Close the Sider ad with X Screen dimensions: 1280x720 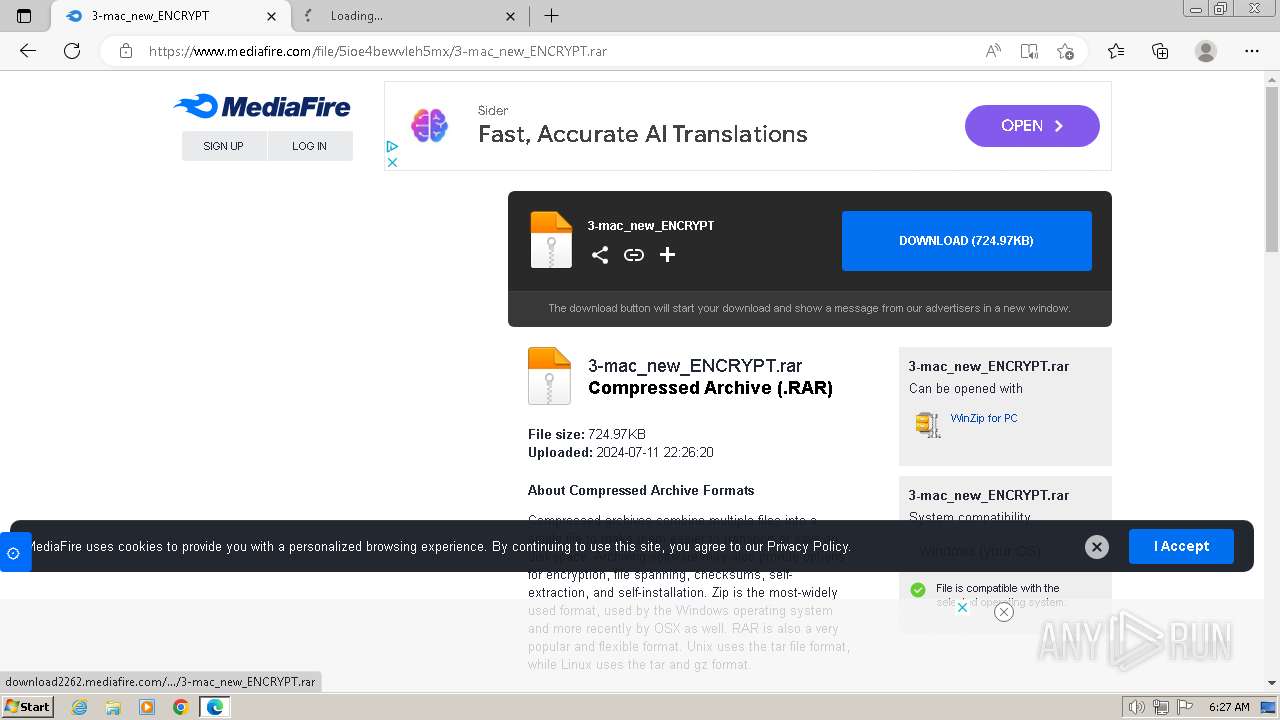point(392,162)
